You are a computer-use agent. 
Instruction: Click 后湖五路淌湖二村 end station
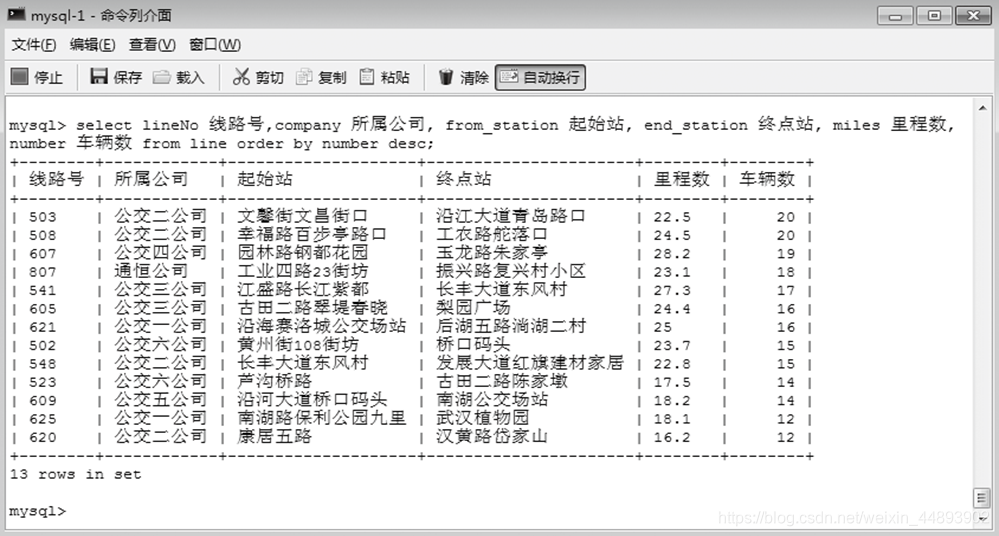pos(511,326)
